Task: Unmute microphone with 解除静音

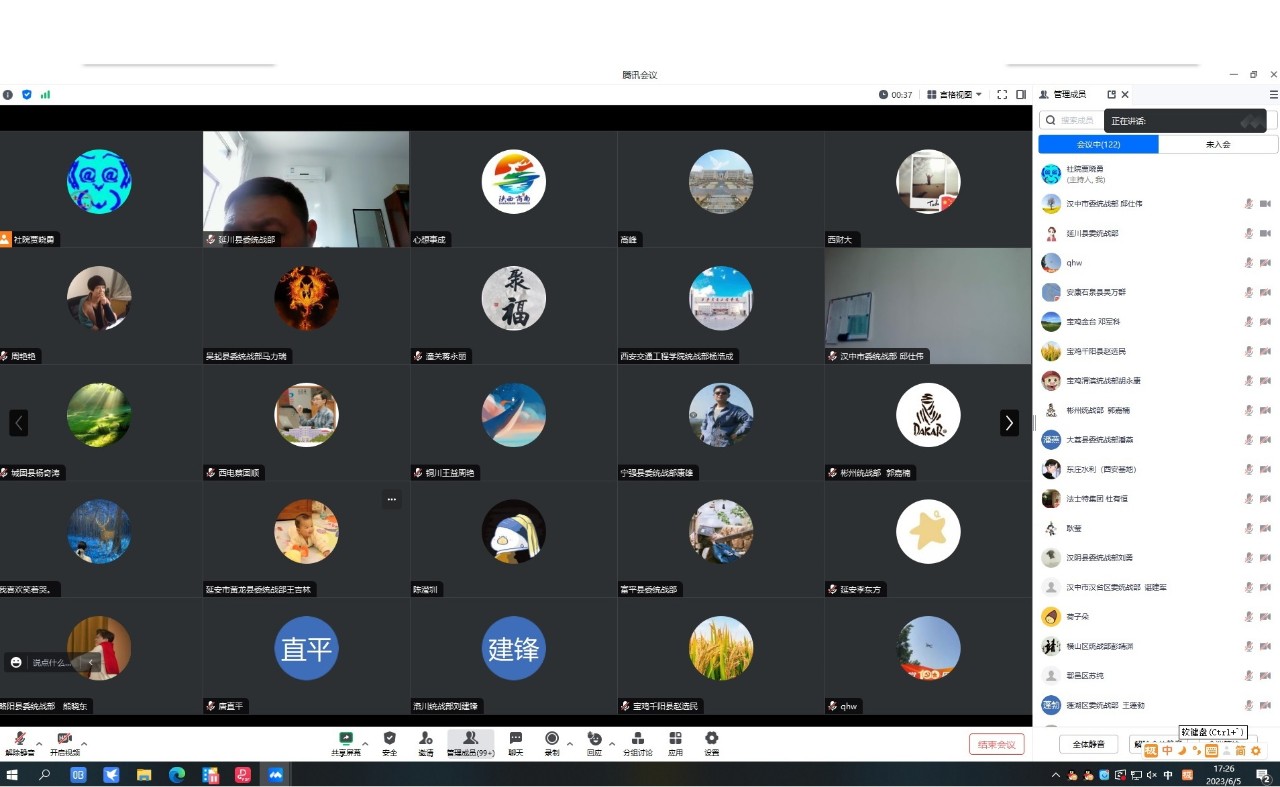Action: tap(19, 743)
